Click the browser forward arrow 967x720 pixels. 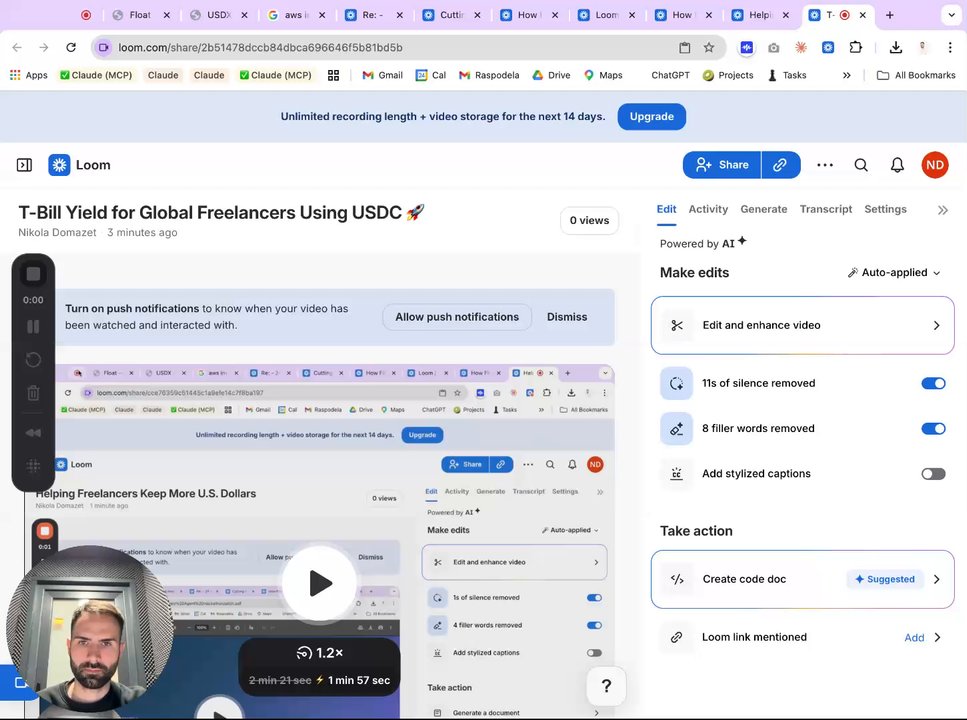(x=44, y=48)
